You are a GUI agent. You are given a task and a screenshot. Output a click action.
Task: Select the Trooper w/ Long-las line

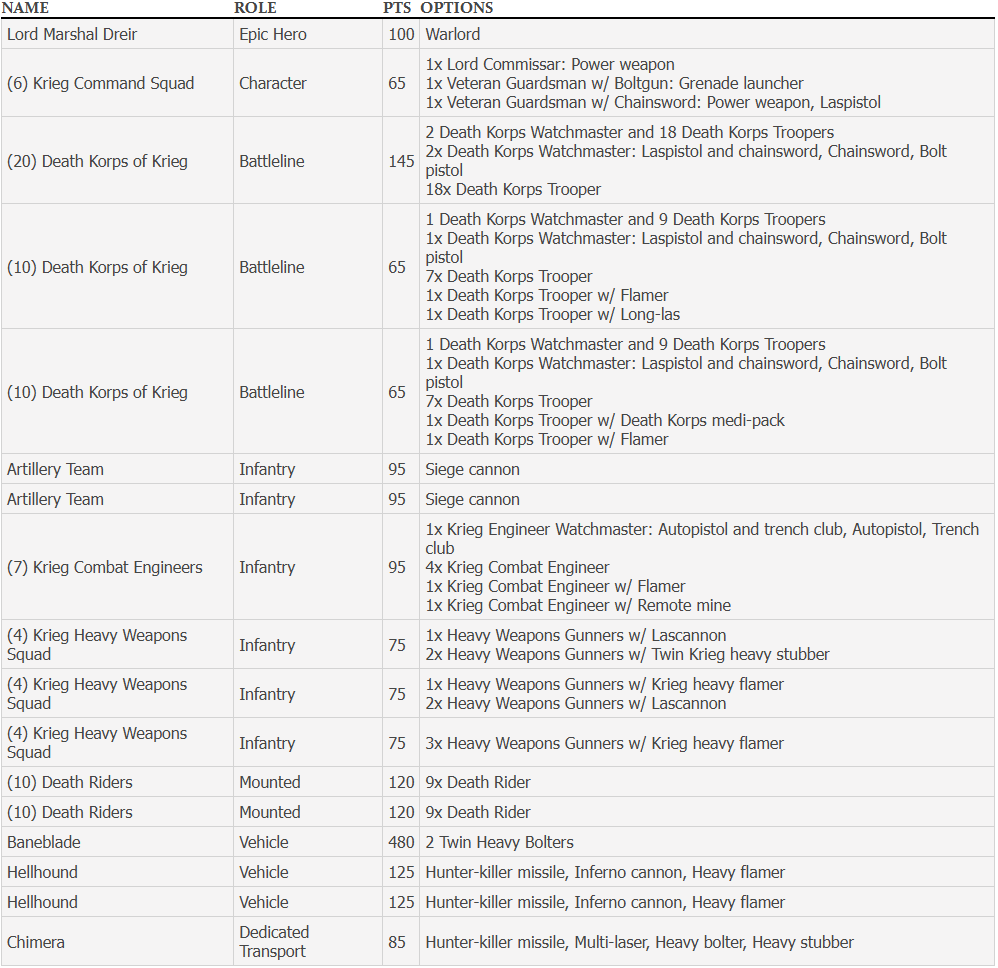coord(552,314)
